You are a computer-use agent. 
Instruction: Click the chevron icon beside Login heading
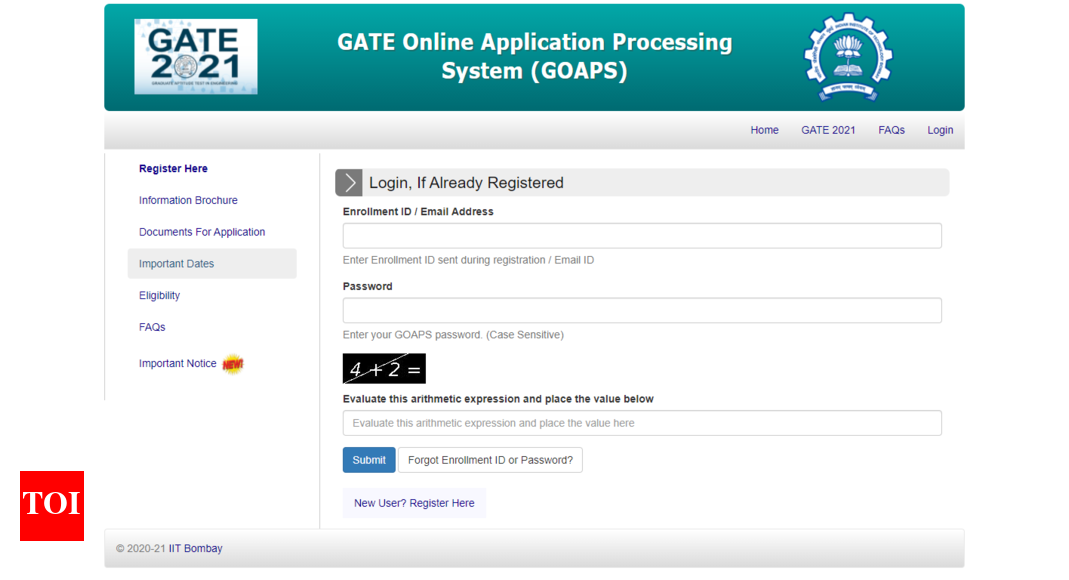(349, 183)
